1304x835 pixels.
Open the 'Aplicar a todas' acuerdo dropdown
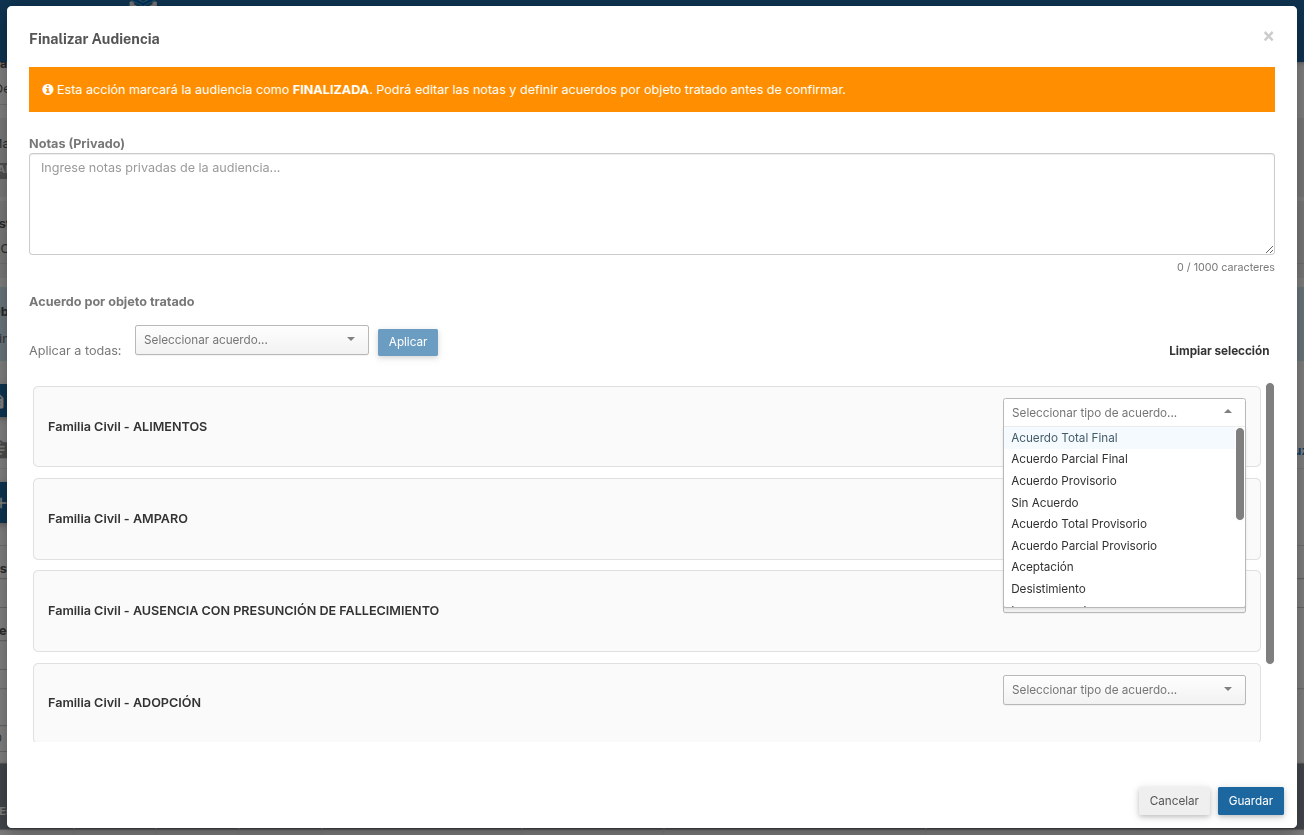coord(252,340)
